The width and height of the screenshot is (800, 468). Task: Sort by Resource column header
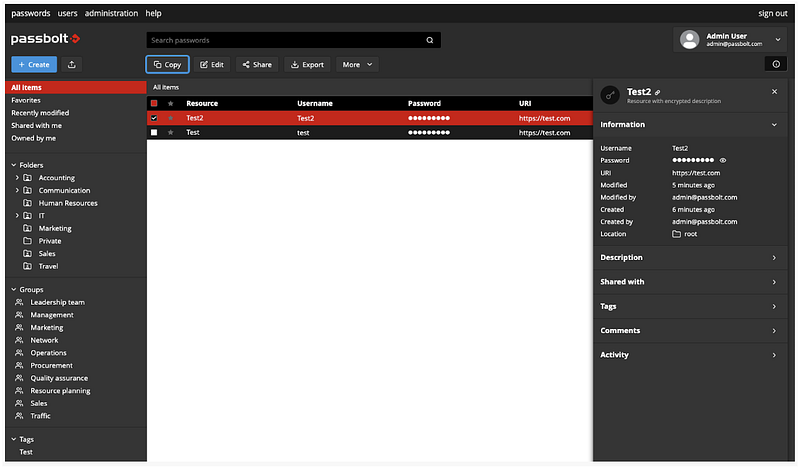[202, 103]
